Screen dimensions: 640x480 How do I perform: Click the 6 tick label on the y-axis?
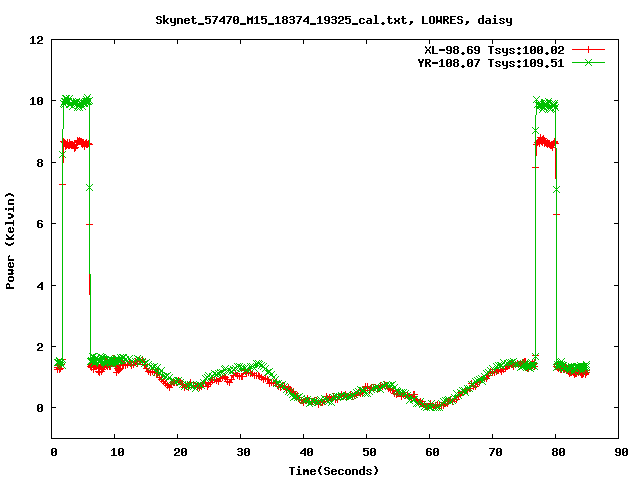tap(40, 224)
